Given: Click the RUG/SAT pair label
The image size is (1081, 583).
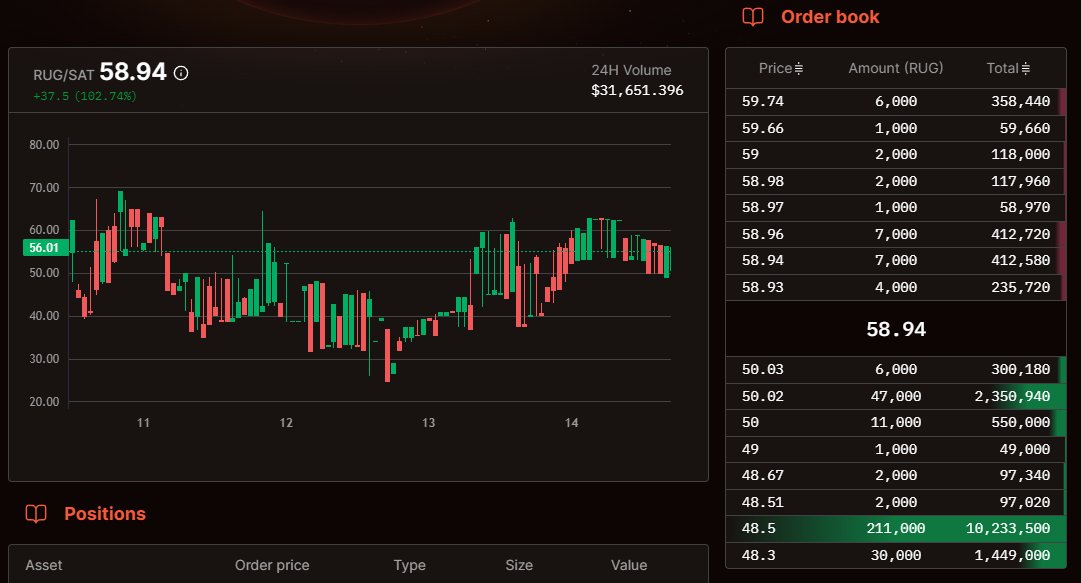Looking at the screenshot, I should [63, 71].
